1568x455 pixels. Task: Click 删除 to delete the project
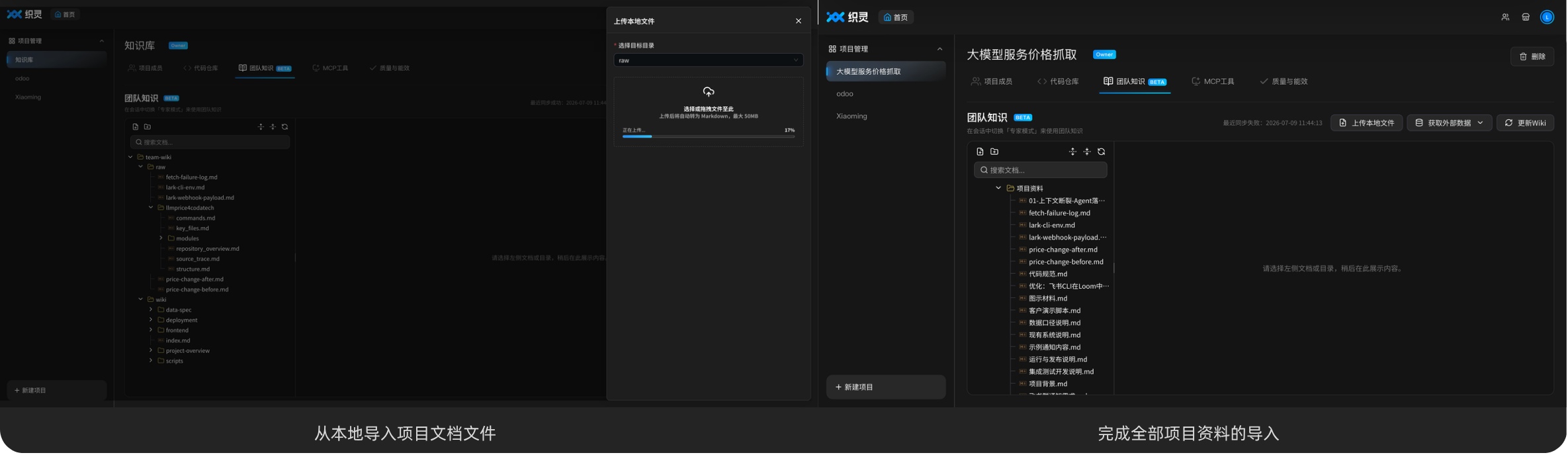click(x=1532, y=56)
